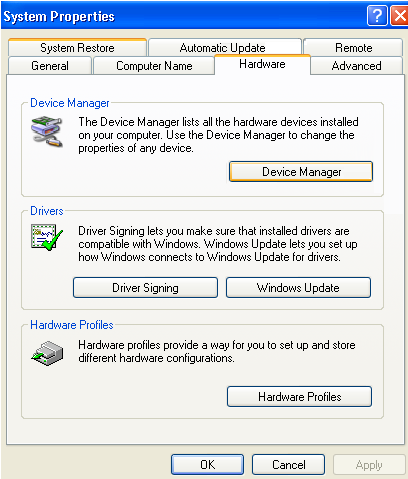Click the Driver Signing checkmark icon
This screenshot has height=479, width=408.
point(47,237)
